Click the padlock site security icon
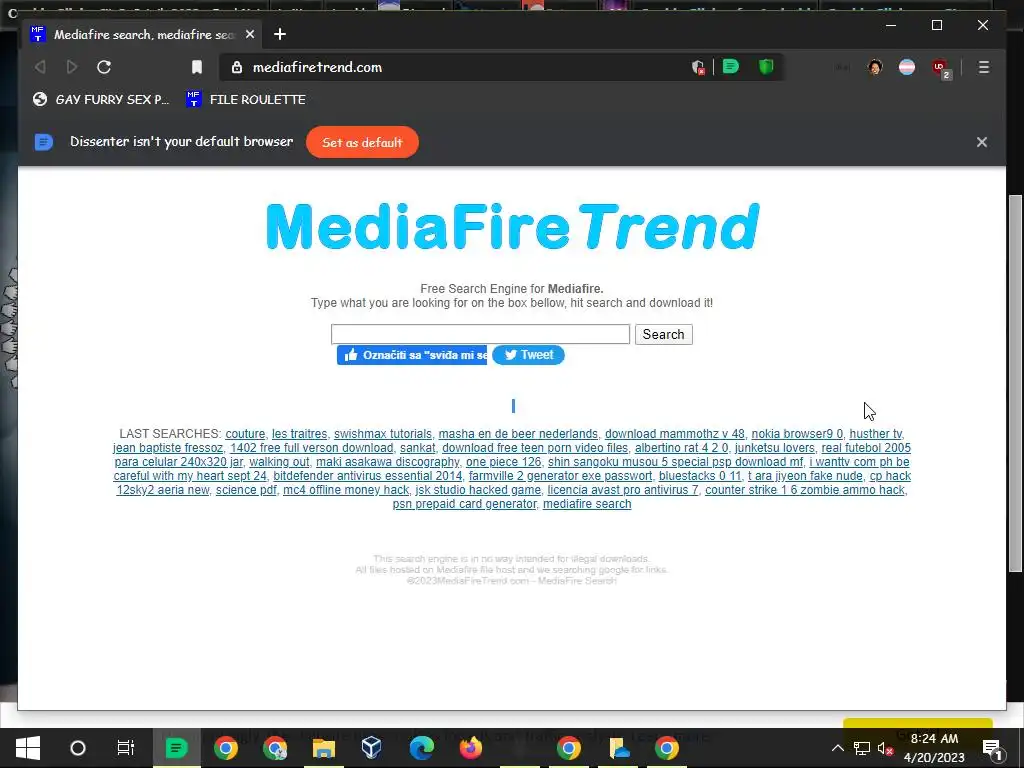1024x768 pixels. 237,67
